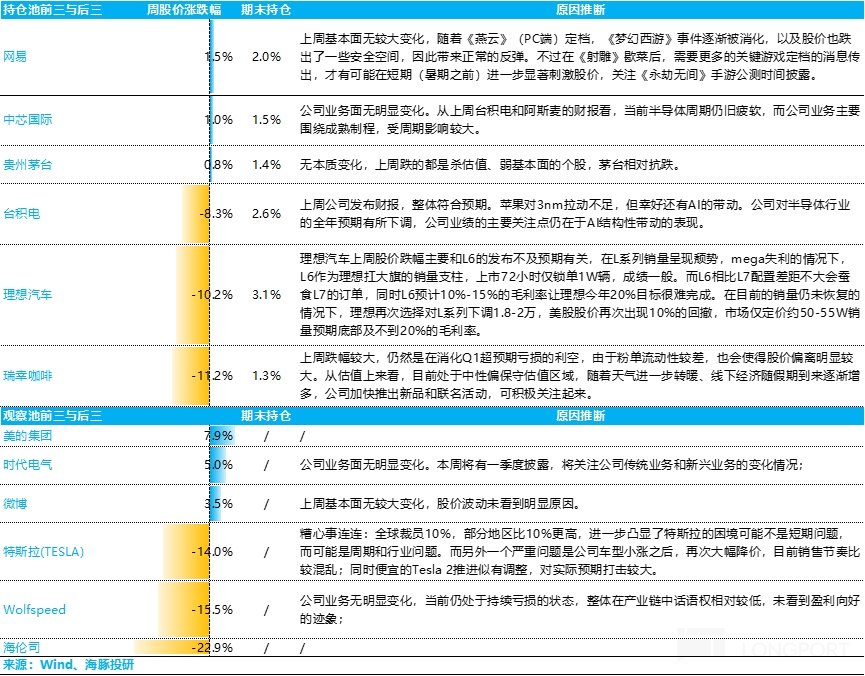Select the 台积电 row label
The width and height of the screenshot is (865, 676).
coord(22,214)
